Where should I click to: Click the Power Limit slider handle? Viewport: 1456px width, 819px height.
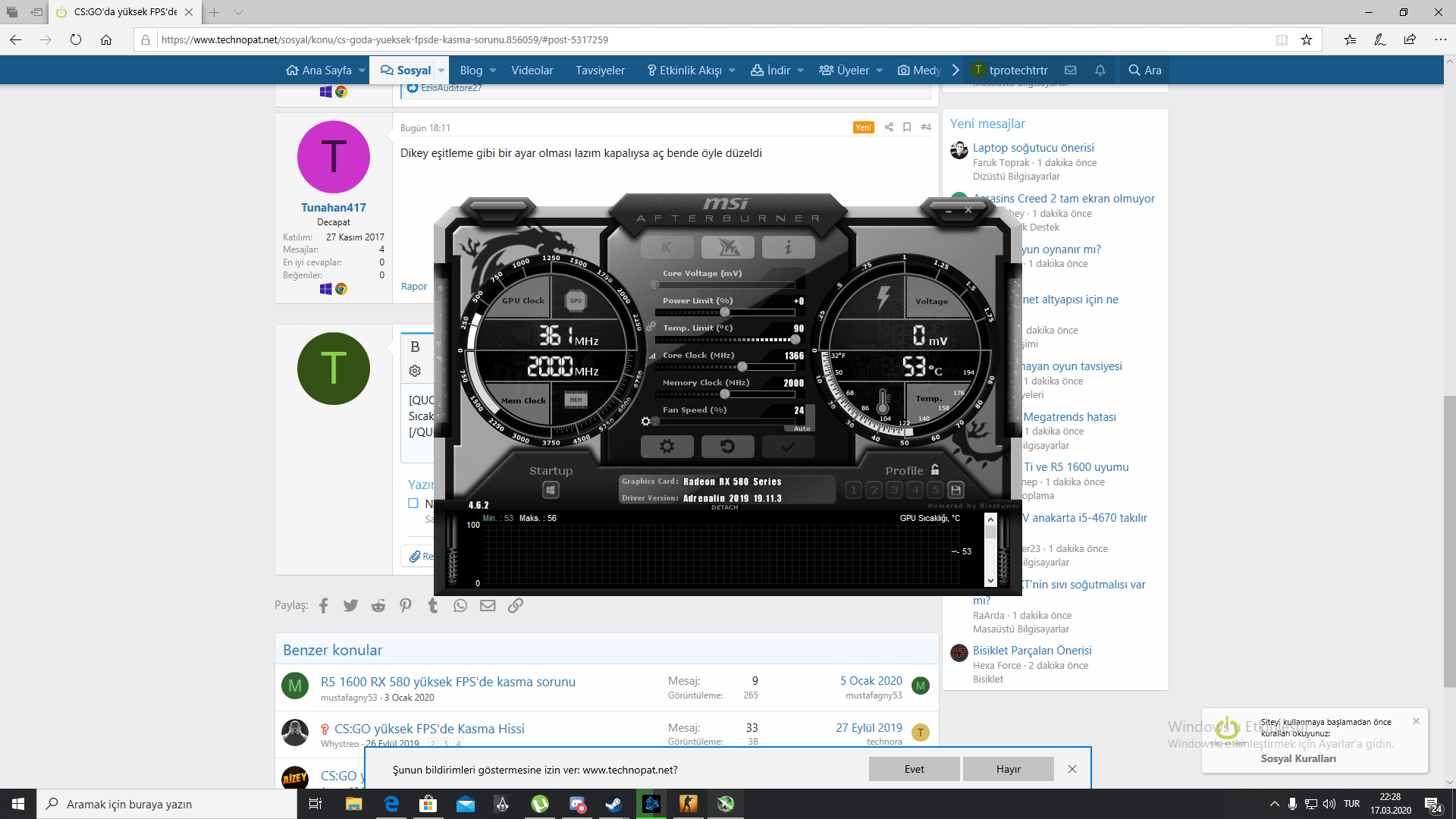[724, 312]
